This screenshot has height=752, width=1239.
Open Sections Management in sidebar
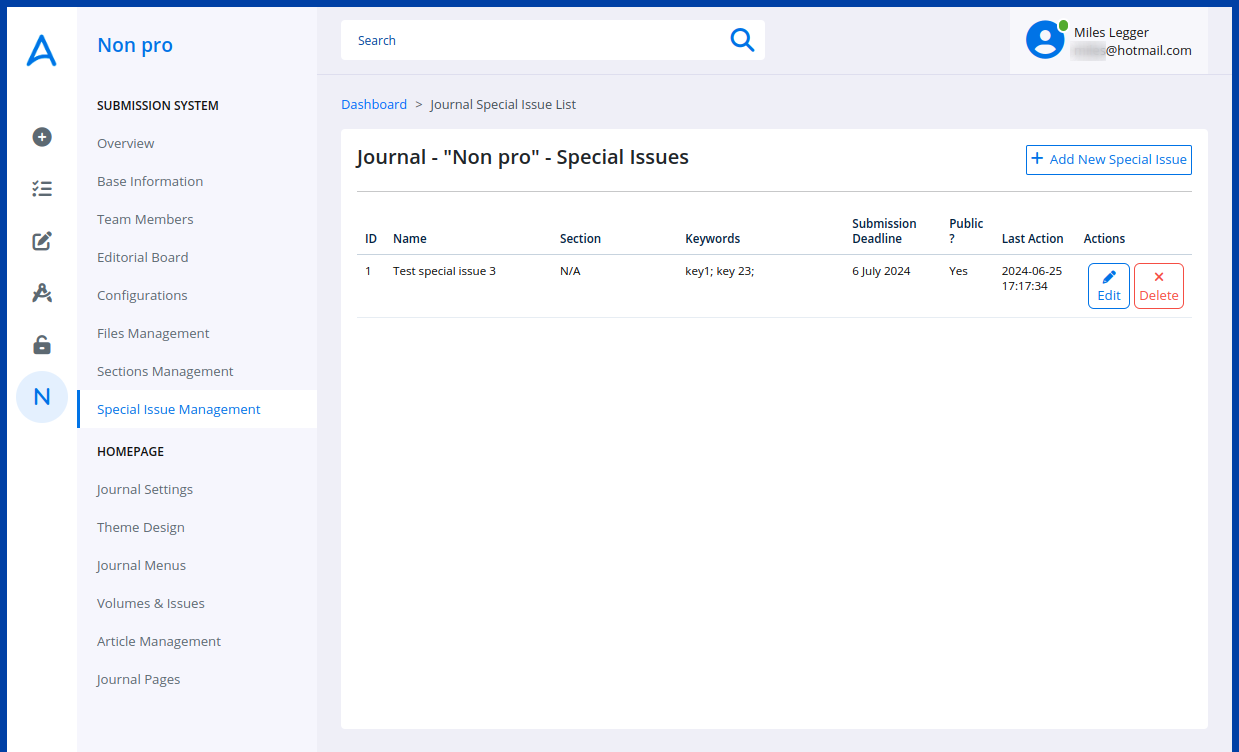click(x=165, y=371)
